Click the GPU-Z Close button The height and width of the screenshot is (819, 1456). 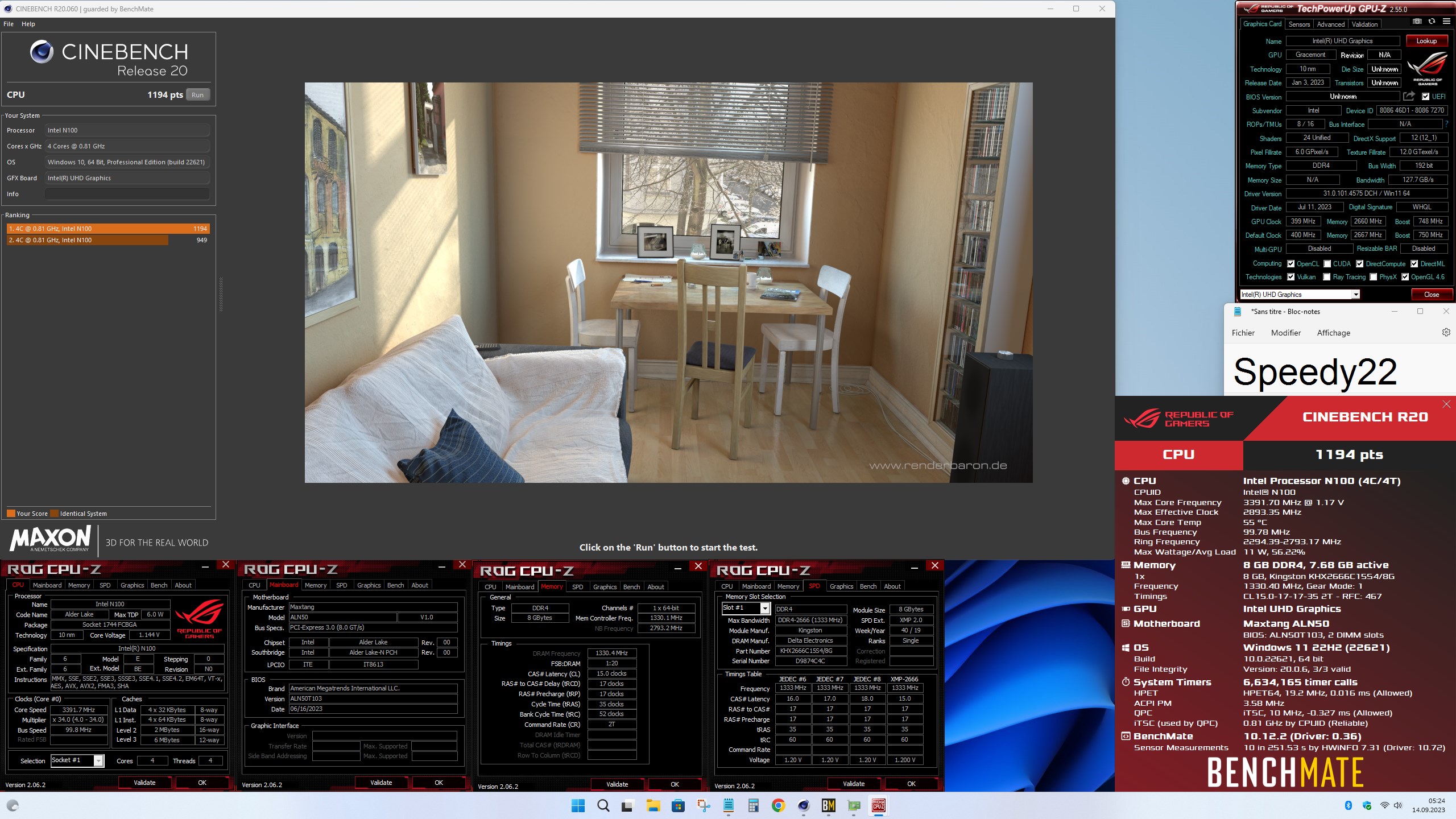tap(1431, 295)
